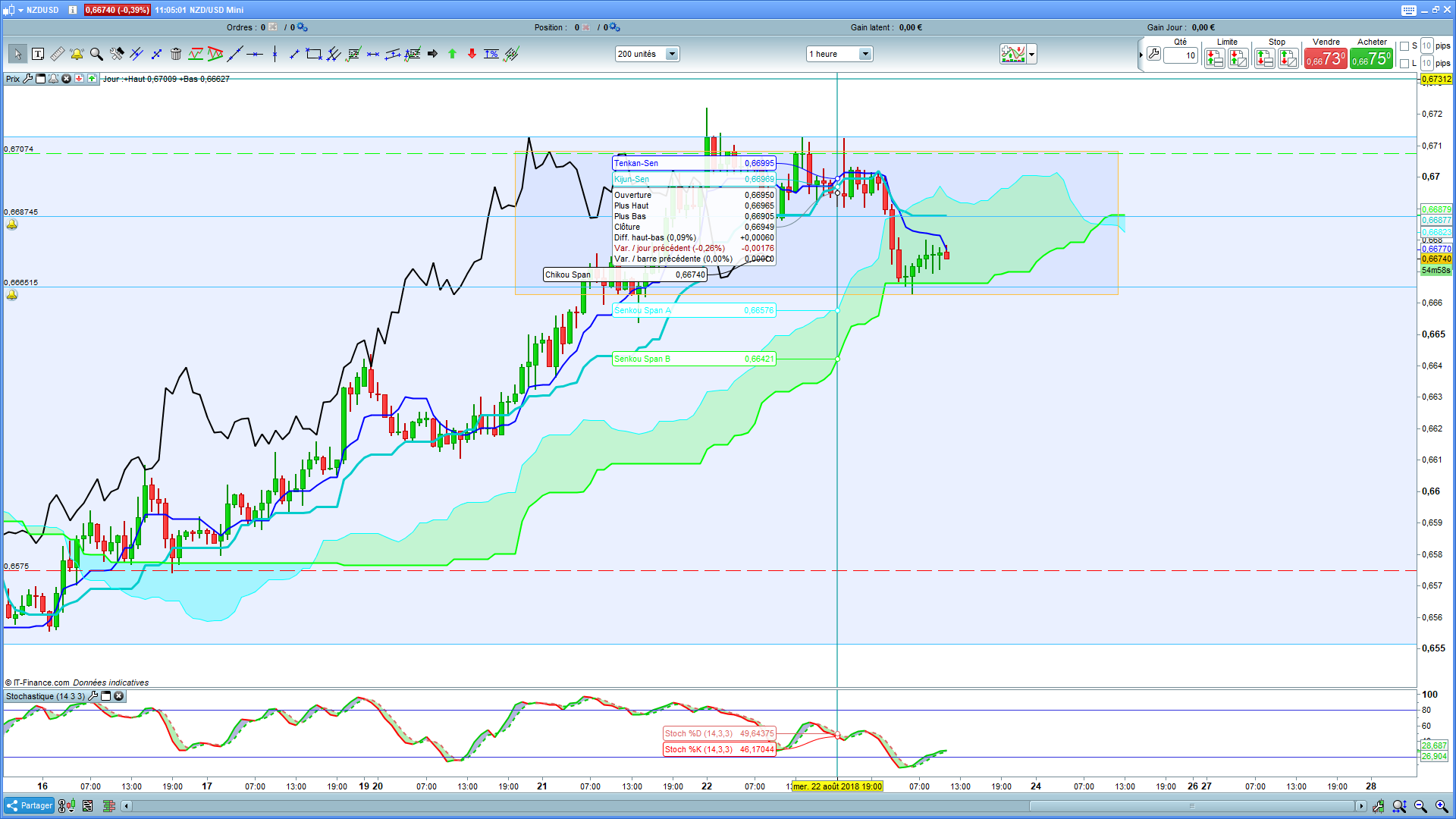The width and height of the screenshot is (1456, 819).
Task: Click the Partager share button
Action: click(x=30, y=805)
